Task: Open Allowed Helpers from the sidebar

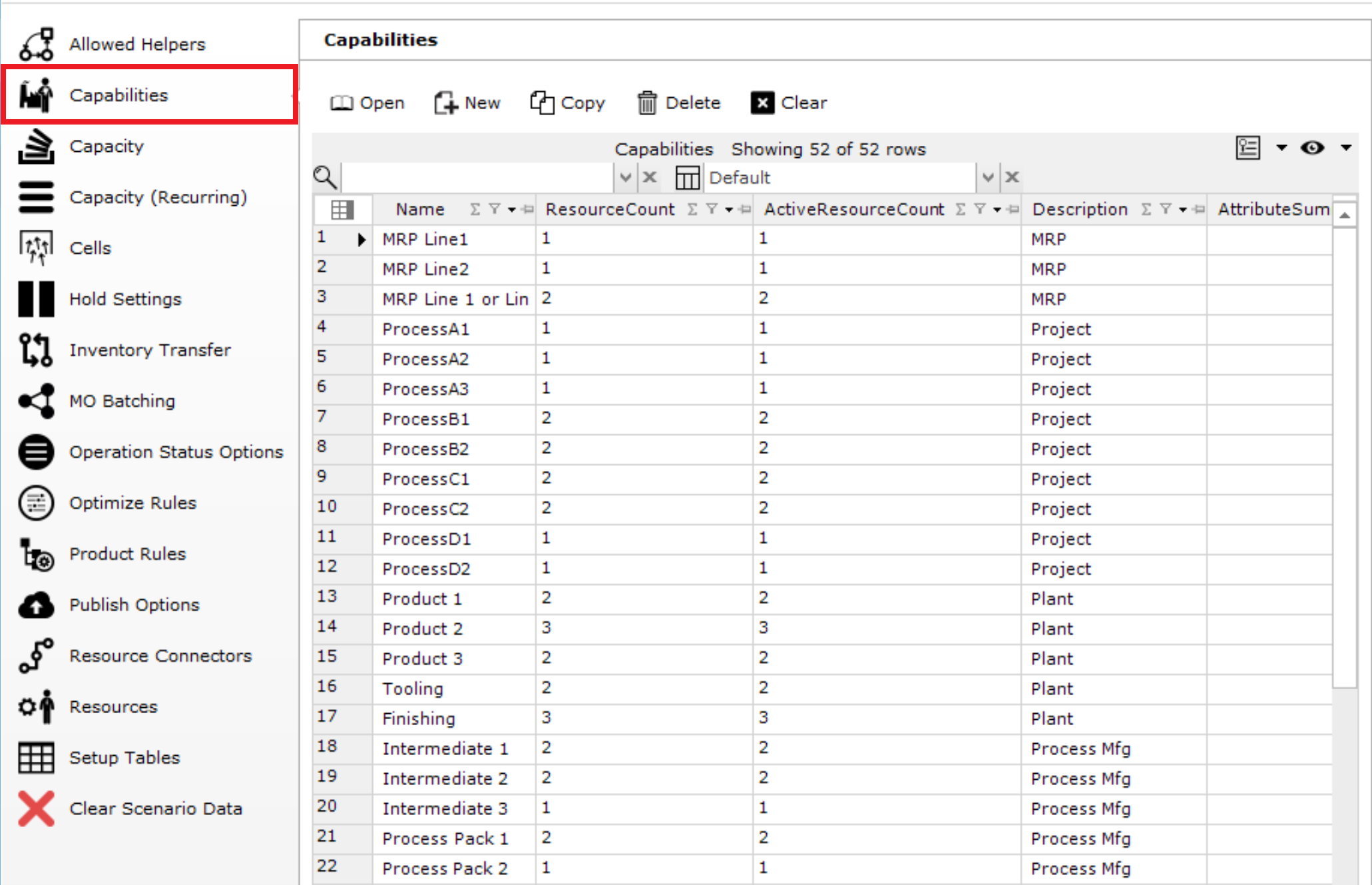Action: [x=137, y=44]
